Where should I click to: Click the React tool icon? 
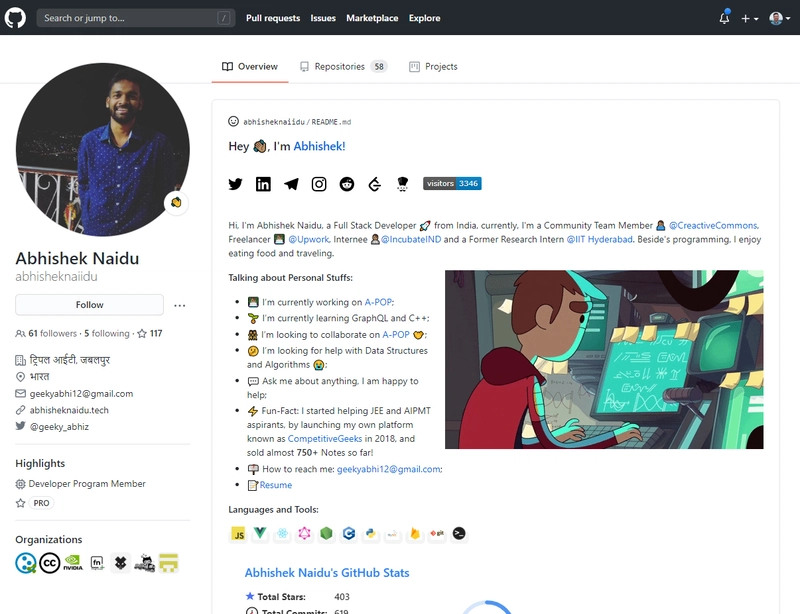point(282,533)
